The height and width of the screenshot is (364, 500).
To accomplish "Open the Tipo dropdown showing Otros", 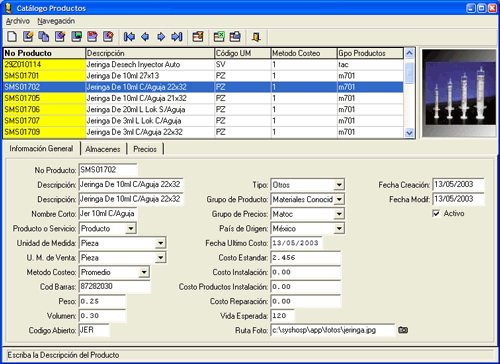I will 339,185.
